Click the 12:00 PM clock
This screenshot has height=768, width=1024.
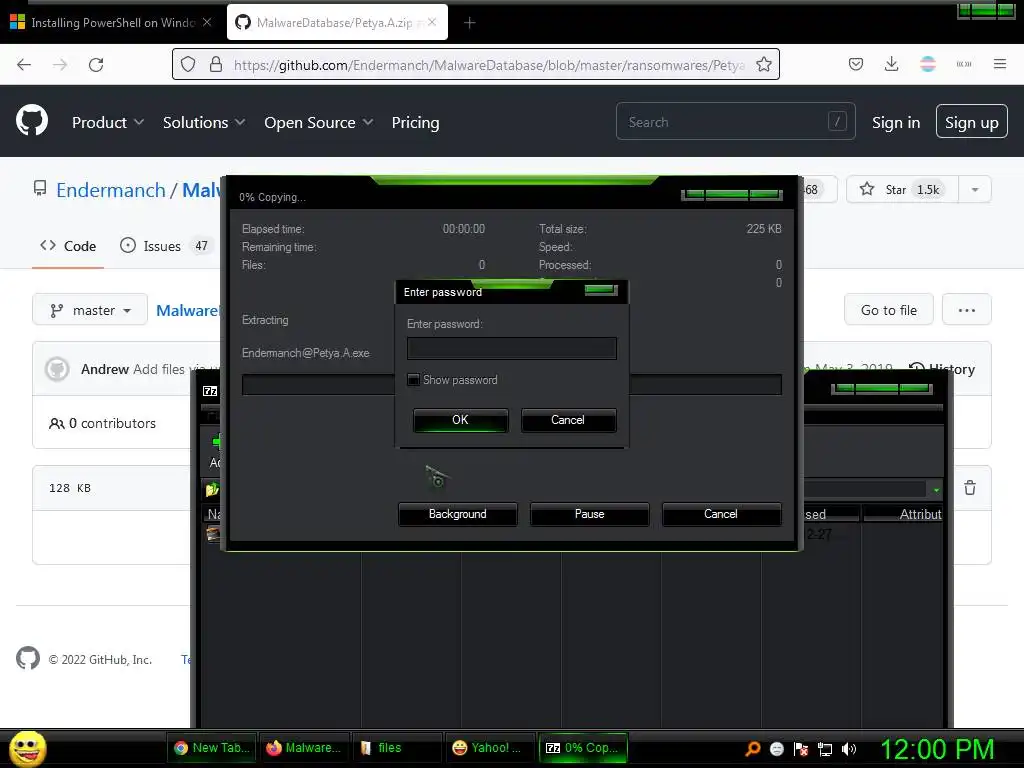(x=937, y=749)
